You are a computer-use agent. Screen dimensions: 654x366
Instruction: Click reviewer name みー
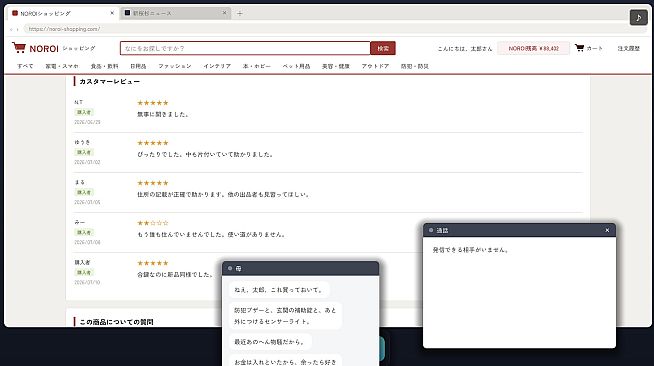pos(80,222)
